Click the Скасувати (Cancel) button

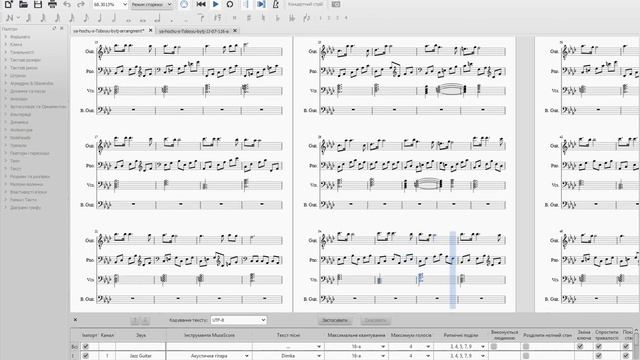point(375,320)
